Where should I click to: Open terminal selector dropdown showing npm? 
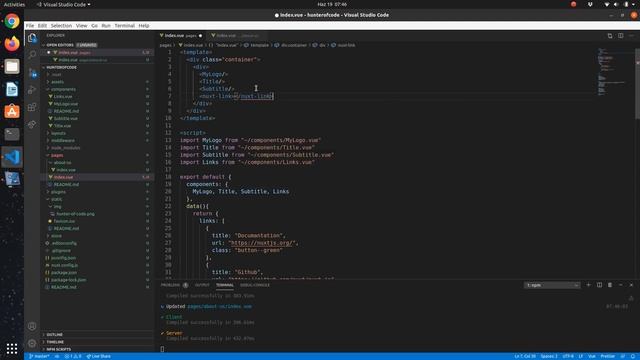point(552,285)
